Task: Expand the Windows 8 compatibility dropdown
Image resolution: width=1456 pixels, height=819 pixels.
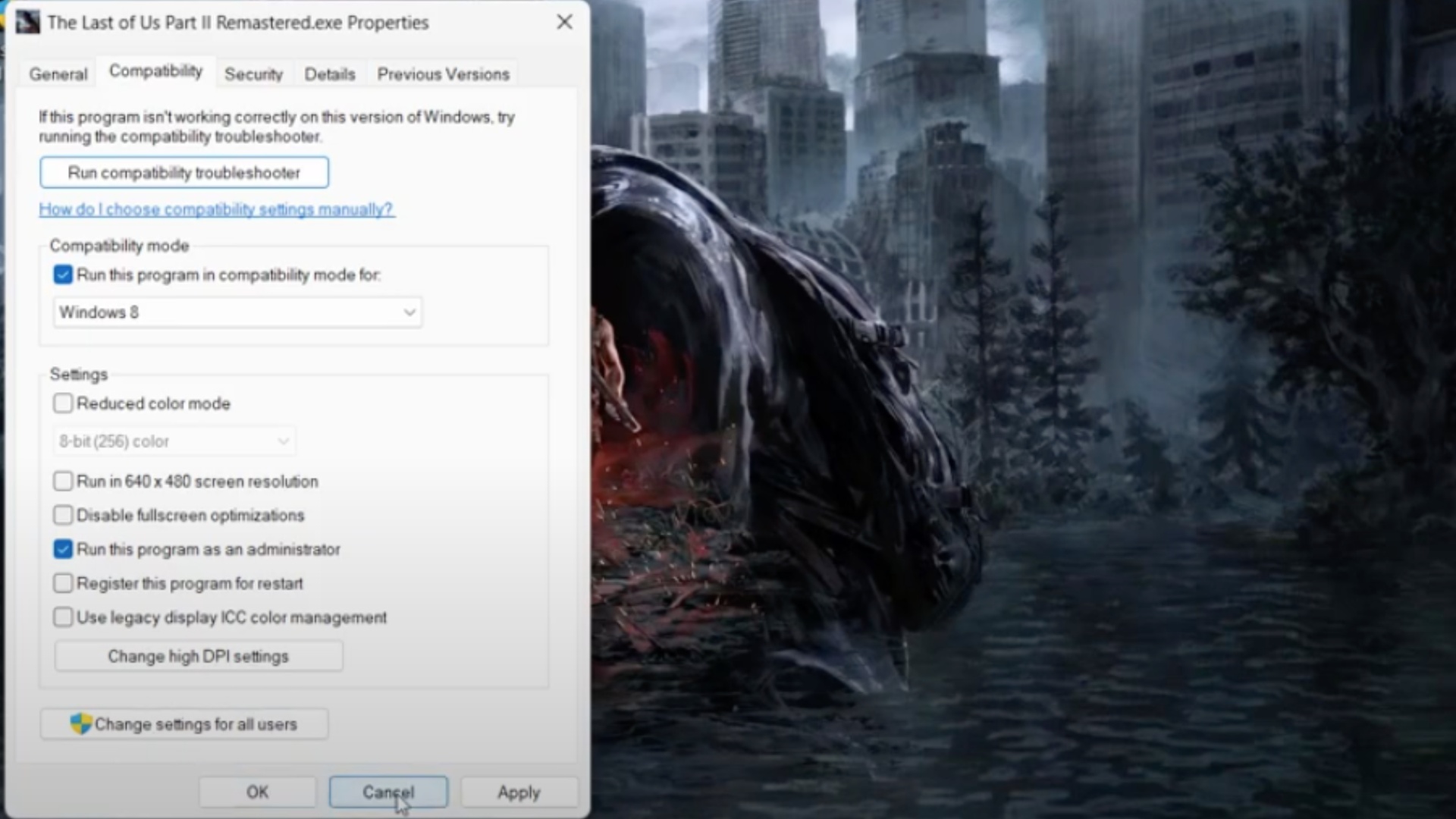Action: click(x=237, y=312)
